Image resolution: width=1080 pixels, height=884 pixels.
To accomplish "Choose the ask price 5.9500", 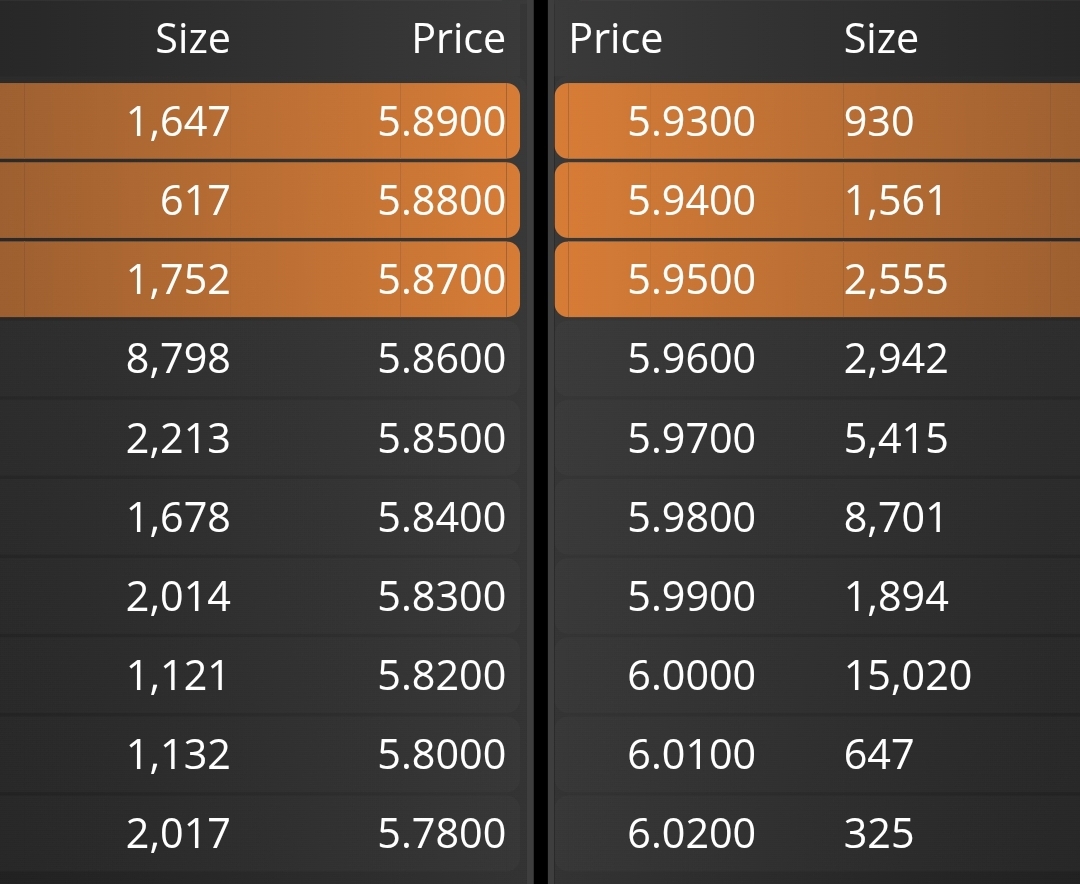I will (x=691, y=279).
